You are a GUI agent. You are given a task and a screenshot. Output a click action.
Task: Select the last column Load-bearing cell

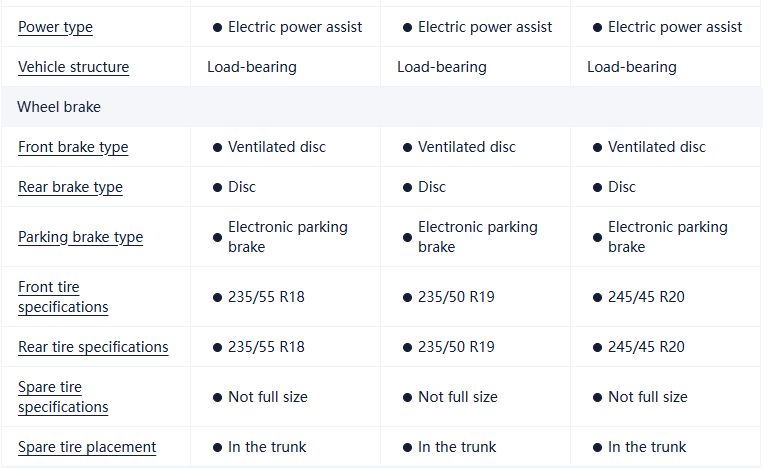(631, 67)
